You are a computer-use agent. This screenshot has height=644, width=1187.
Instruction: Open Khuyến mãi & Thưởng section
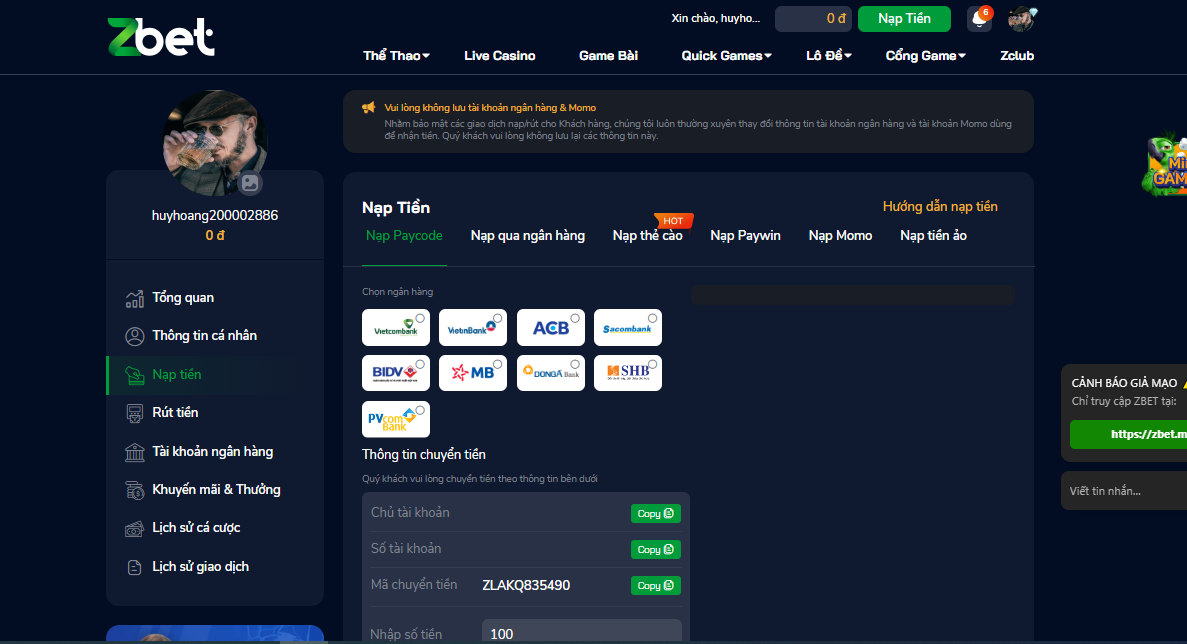tap(216, 490)
